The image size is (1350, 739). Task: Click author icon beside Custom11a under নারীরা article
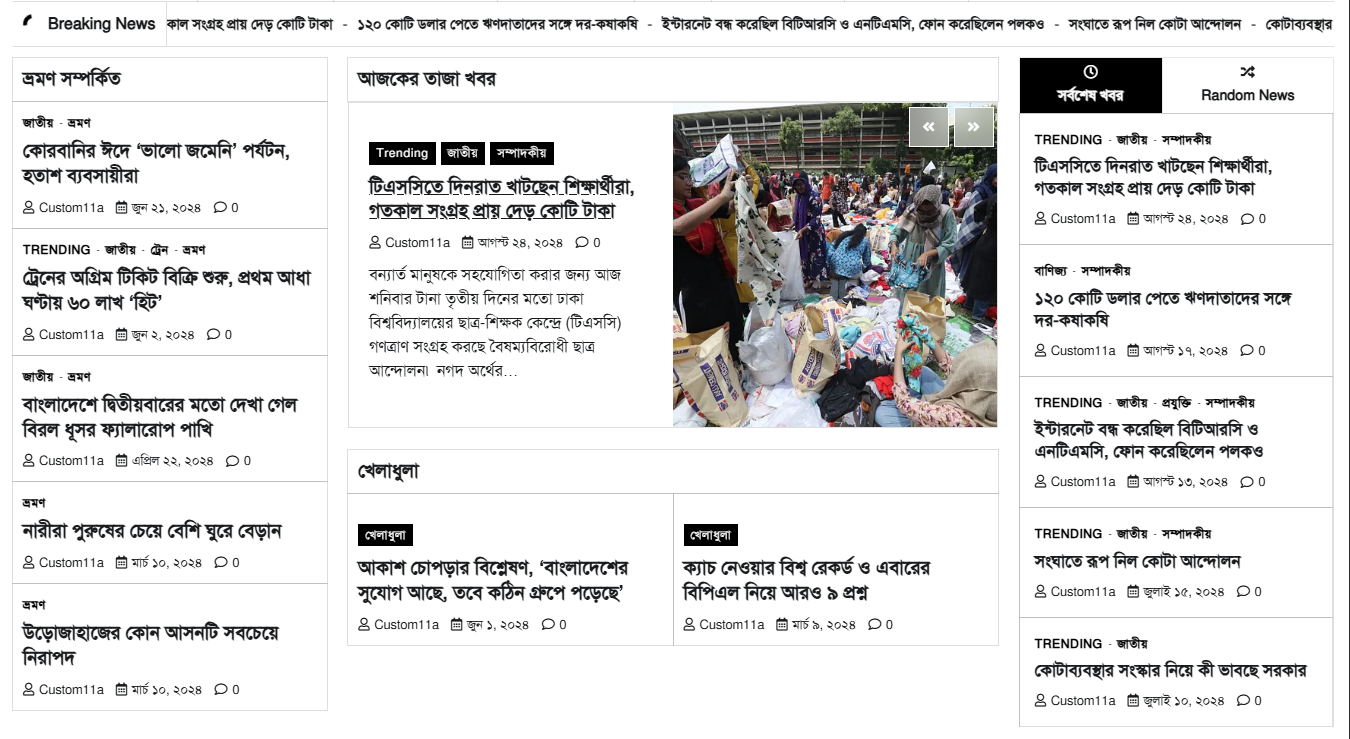(29, 563)
